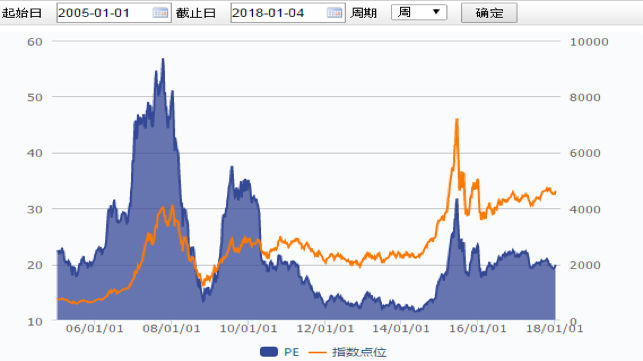Viewport: 643px width, 361px height.
Task: Click left axis value 60
Action: pyautogui.click(x=35, y=42)
